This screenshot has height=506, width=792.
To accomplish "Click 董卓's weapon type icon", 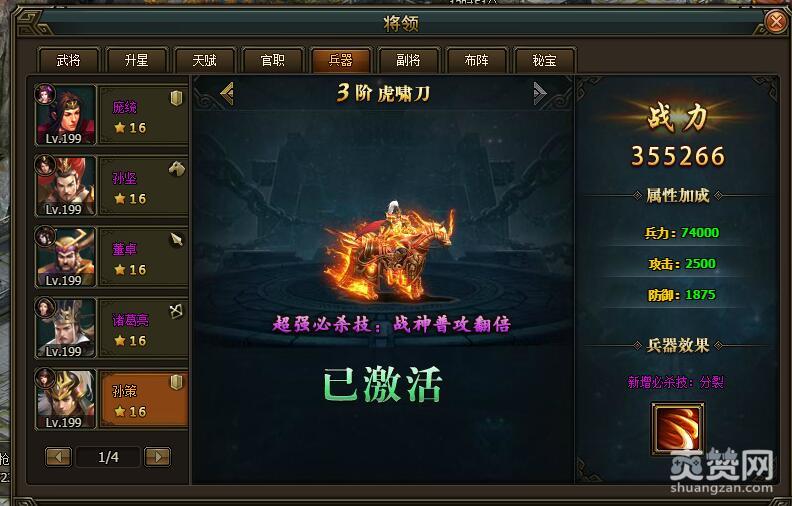I will [176, 240].
